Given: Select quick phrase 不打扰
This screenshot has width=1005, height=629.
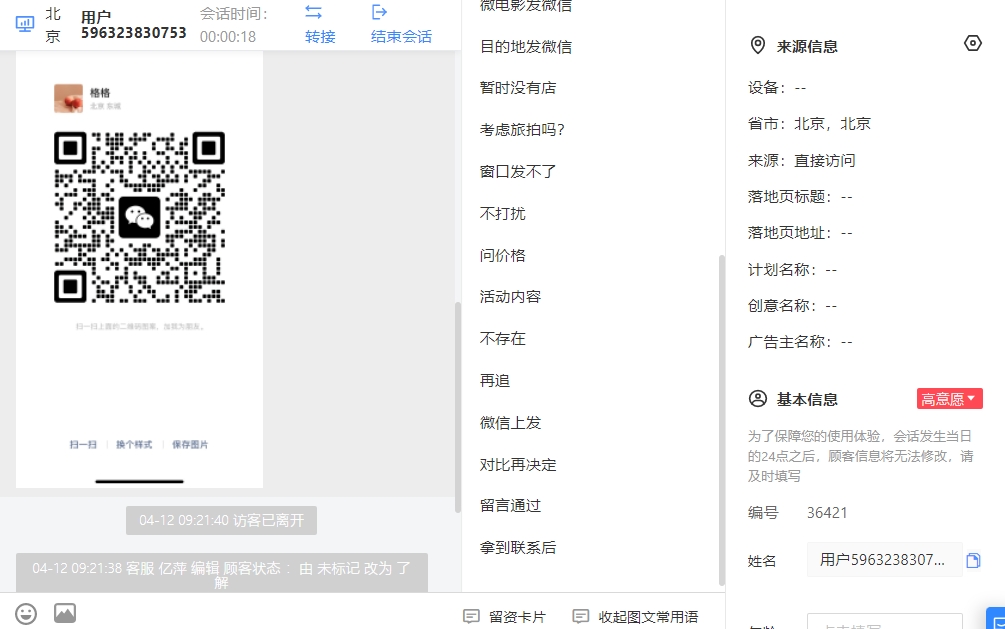Looking at the screenshot, I should 502,214.
